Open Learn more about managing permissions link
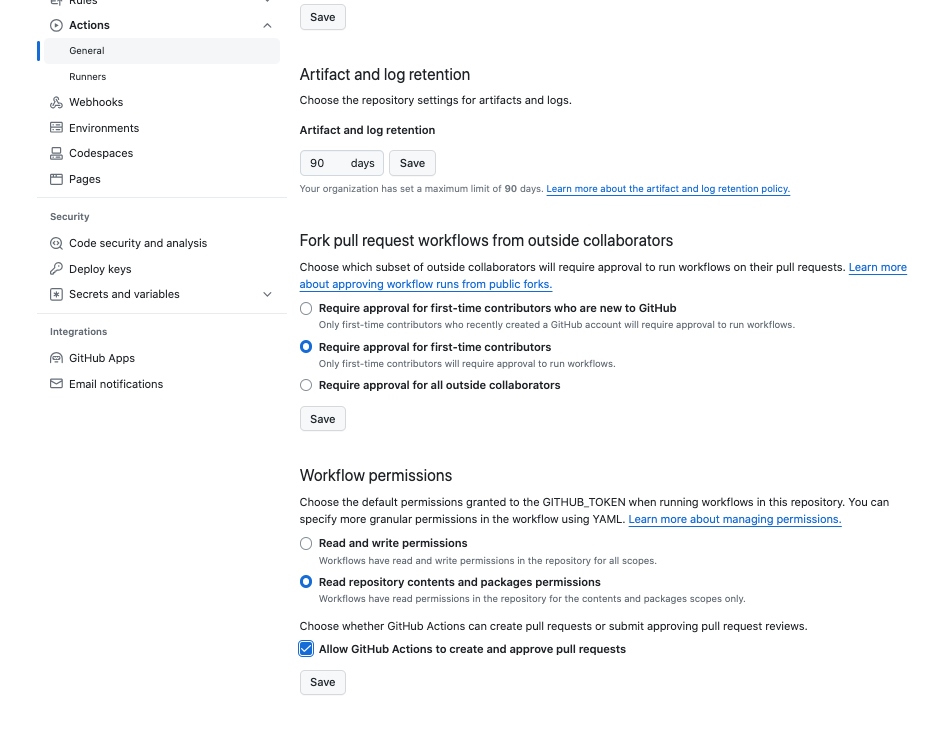Image resolution: width=942 pixels, height=730 pixels. click(734, 520)
